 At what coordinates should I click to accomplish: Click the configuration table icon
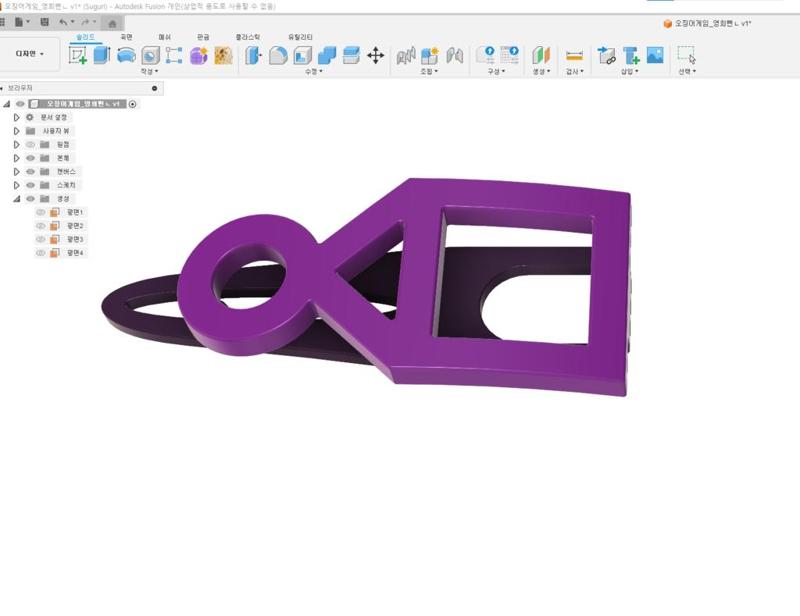click(x=509, y=55)
